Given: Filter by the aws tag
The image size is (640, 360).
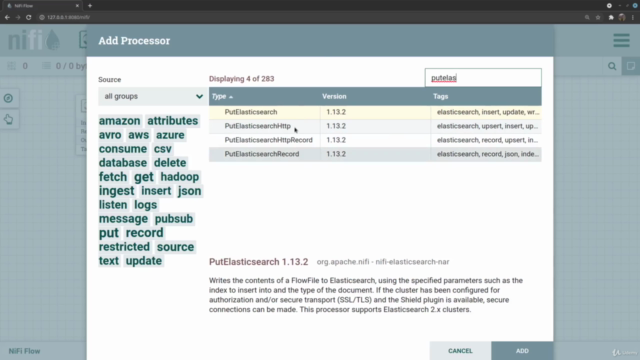Looking at the screenshot, I should tap(139, 135).
